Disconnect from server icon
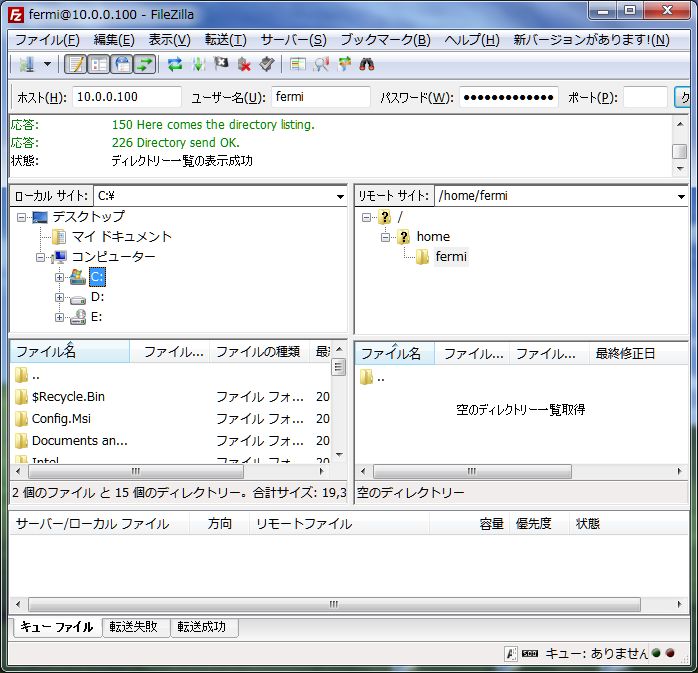The width and height of the screenshot is (698, 673). click(244, 65)
